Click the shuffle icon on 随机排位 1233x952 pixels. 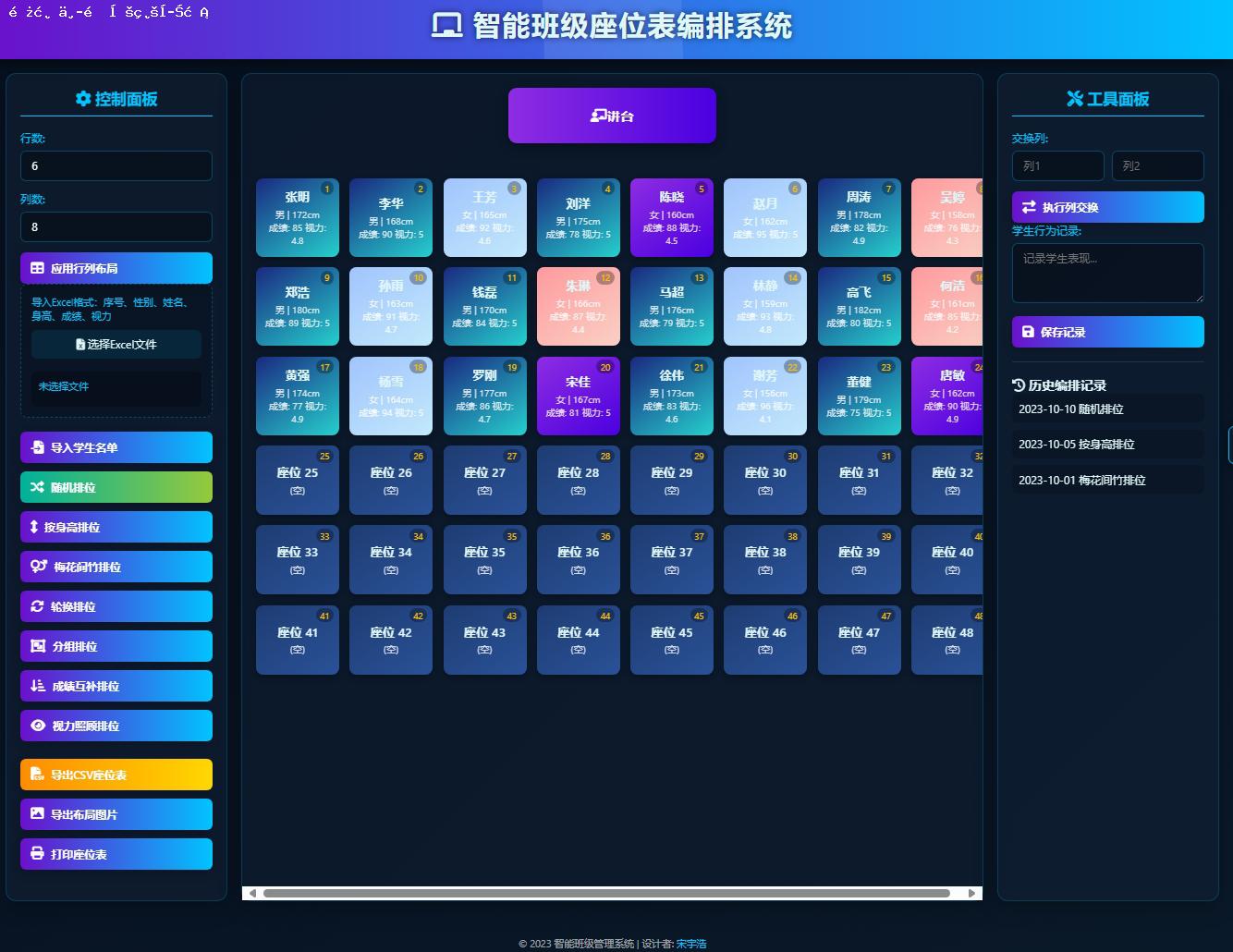tap(37, 487)
